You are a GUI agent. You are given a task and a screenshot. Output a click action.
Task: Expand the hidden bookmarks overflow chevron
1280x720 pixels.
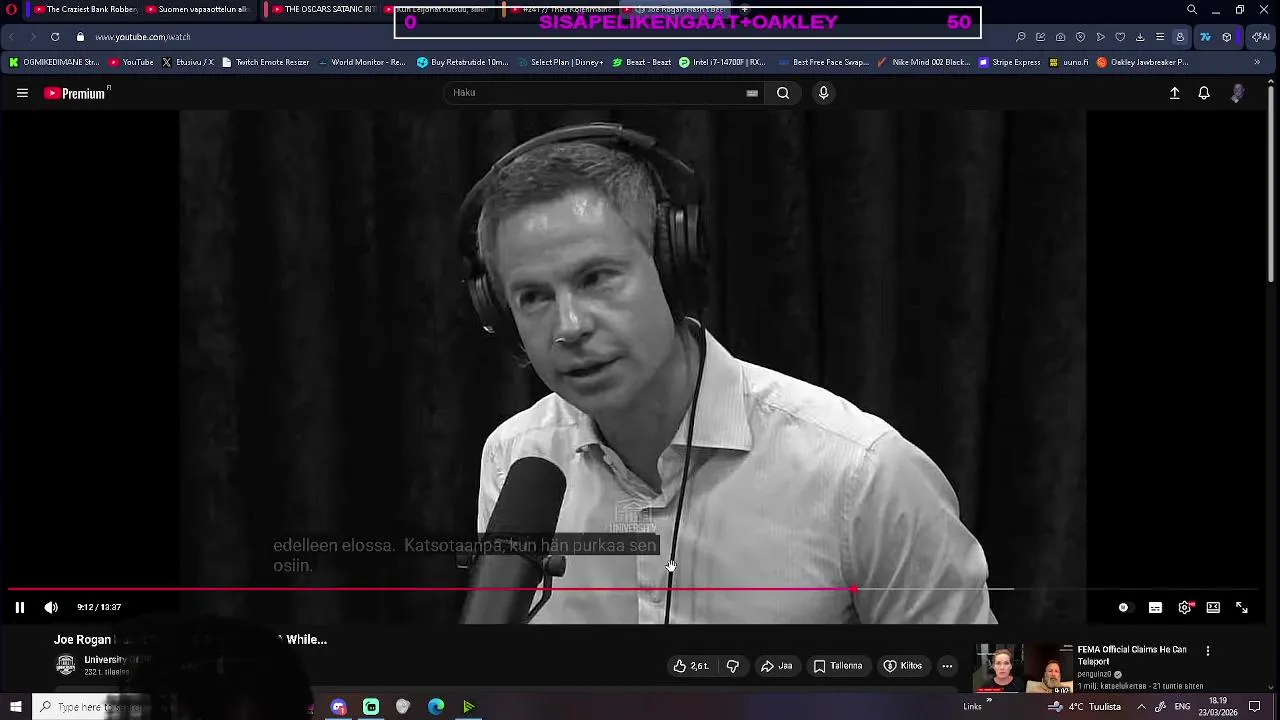[1257, 62]
